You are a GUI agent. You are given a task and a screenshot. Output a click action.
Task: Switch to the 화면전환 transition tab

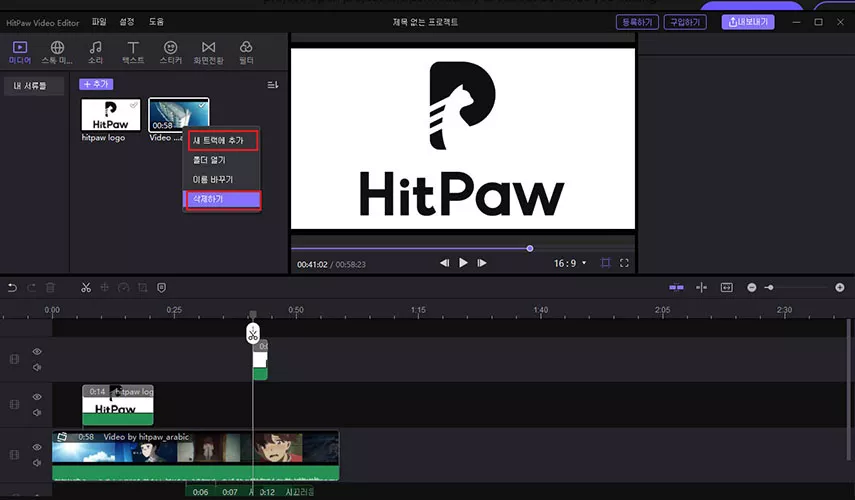tap(208, 52)
